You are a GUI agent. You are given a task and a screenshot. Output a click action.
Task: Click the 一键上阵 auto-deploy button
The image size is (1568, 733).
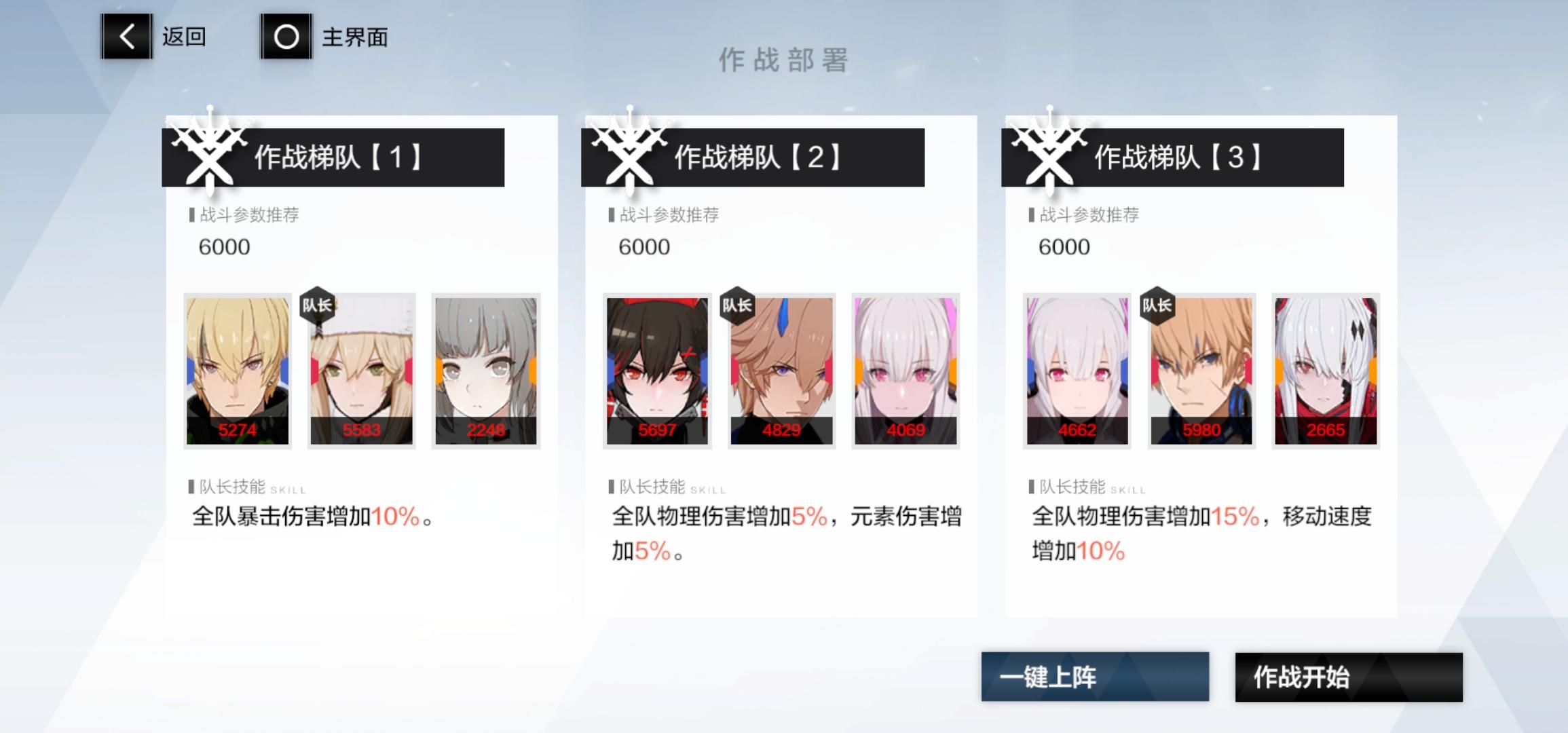1095,677
